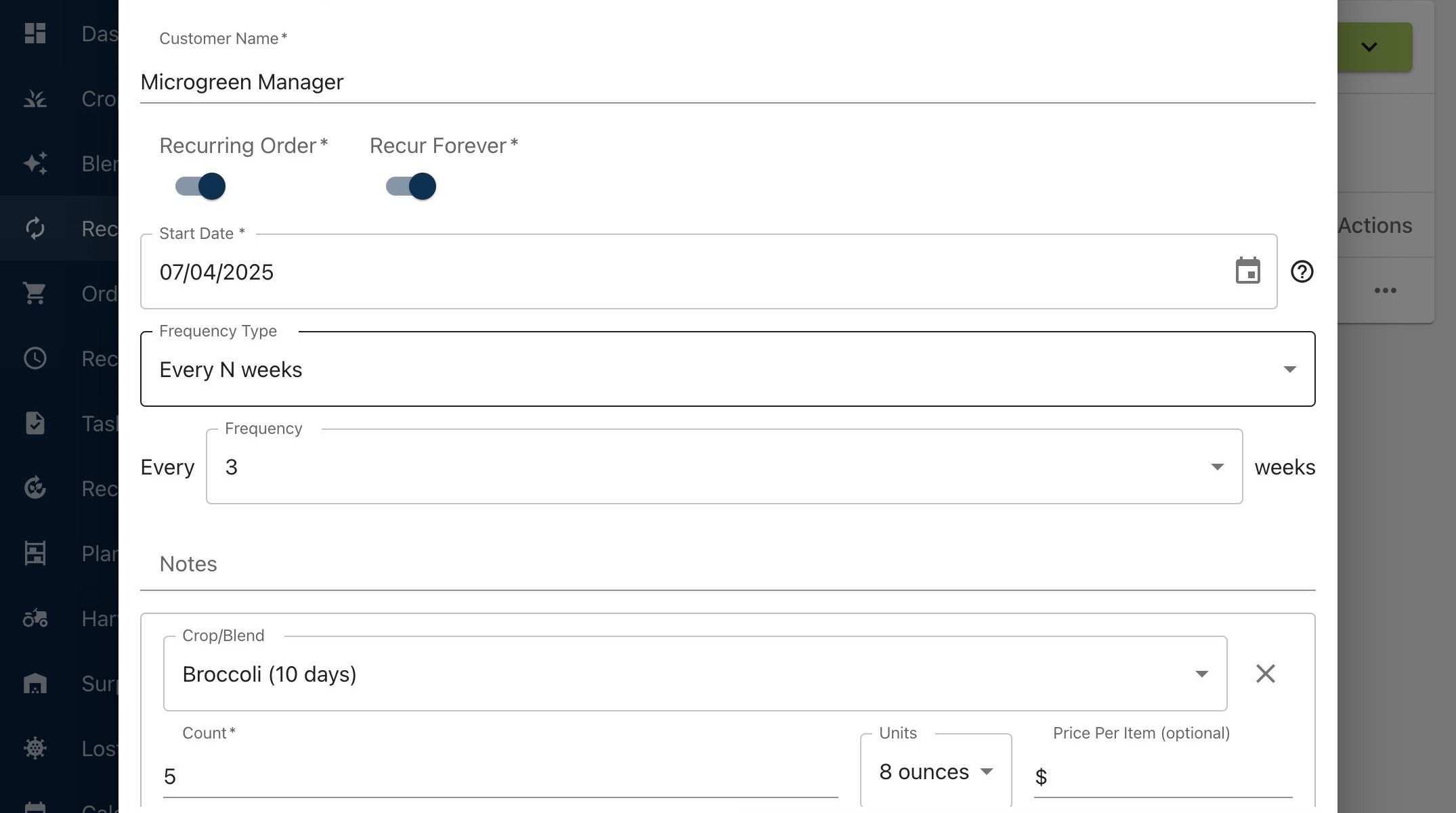Screen dimensions: 1456x813
Task: Open the Tasks checklist document icon
Action: (x=35, y=423)
